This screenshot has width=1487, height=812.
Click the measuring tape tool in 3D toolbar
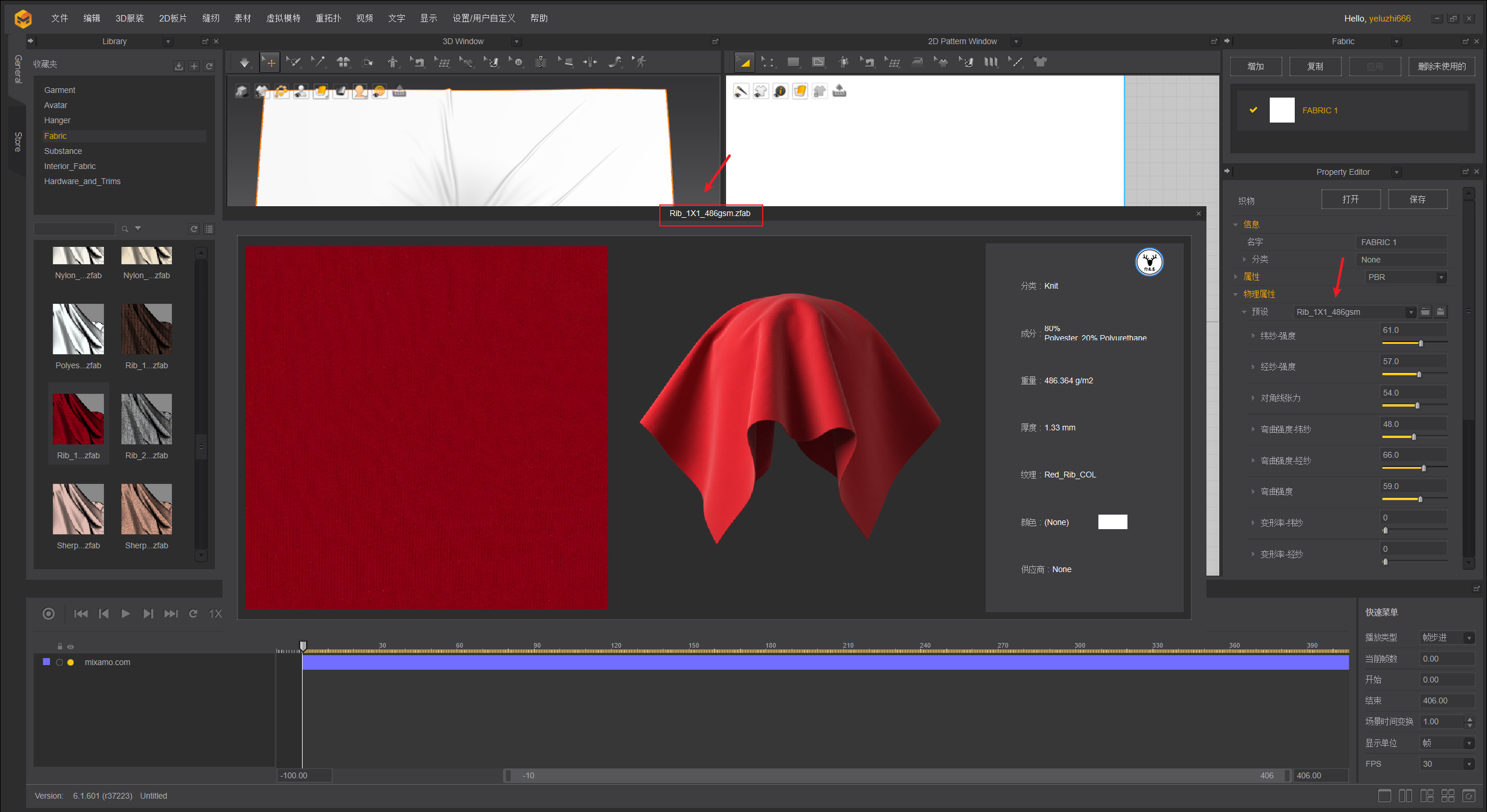(615, 62)
